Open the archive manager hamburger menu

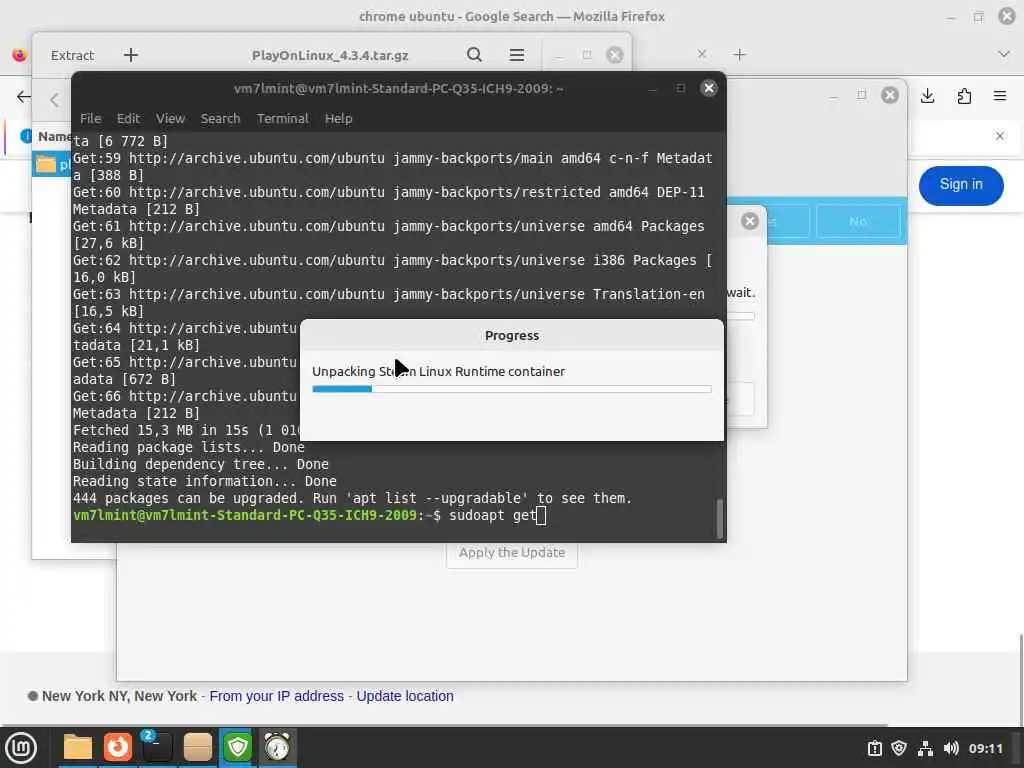[x=517, y=55]
